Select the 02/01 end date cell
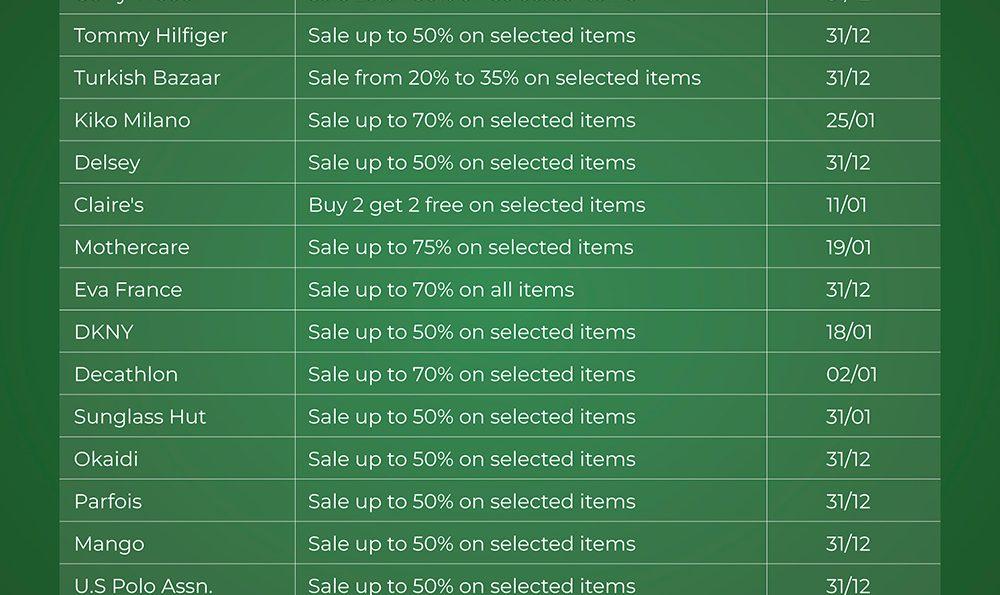Screen dimensions: 1000x595 pyautogui.click(x=851, y=375)
